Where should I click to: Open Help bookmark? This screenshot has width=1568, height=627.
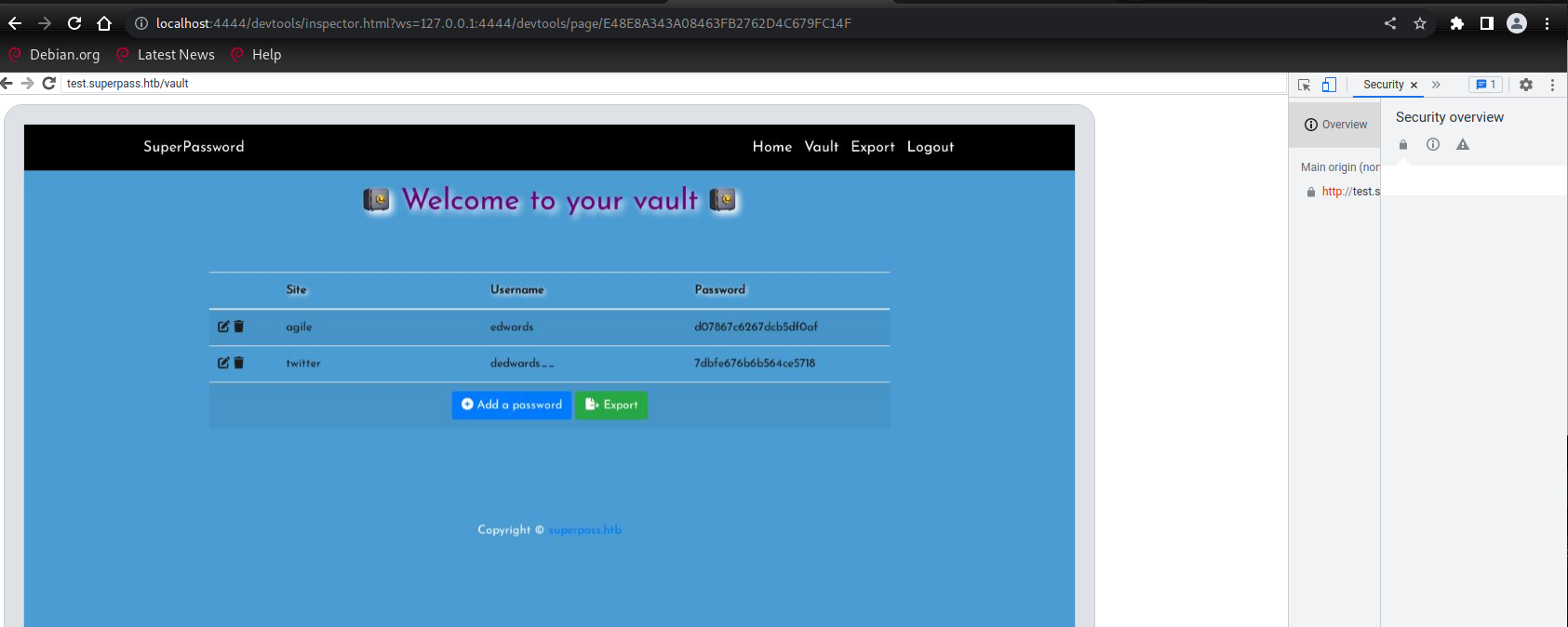point(256,54)
